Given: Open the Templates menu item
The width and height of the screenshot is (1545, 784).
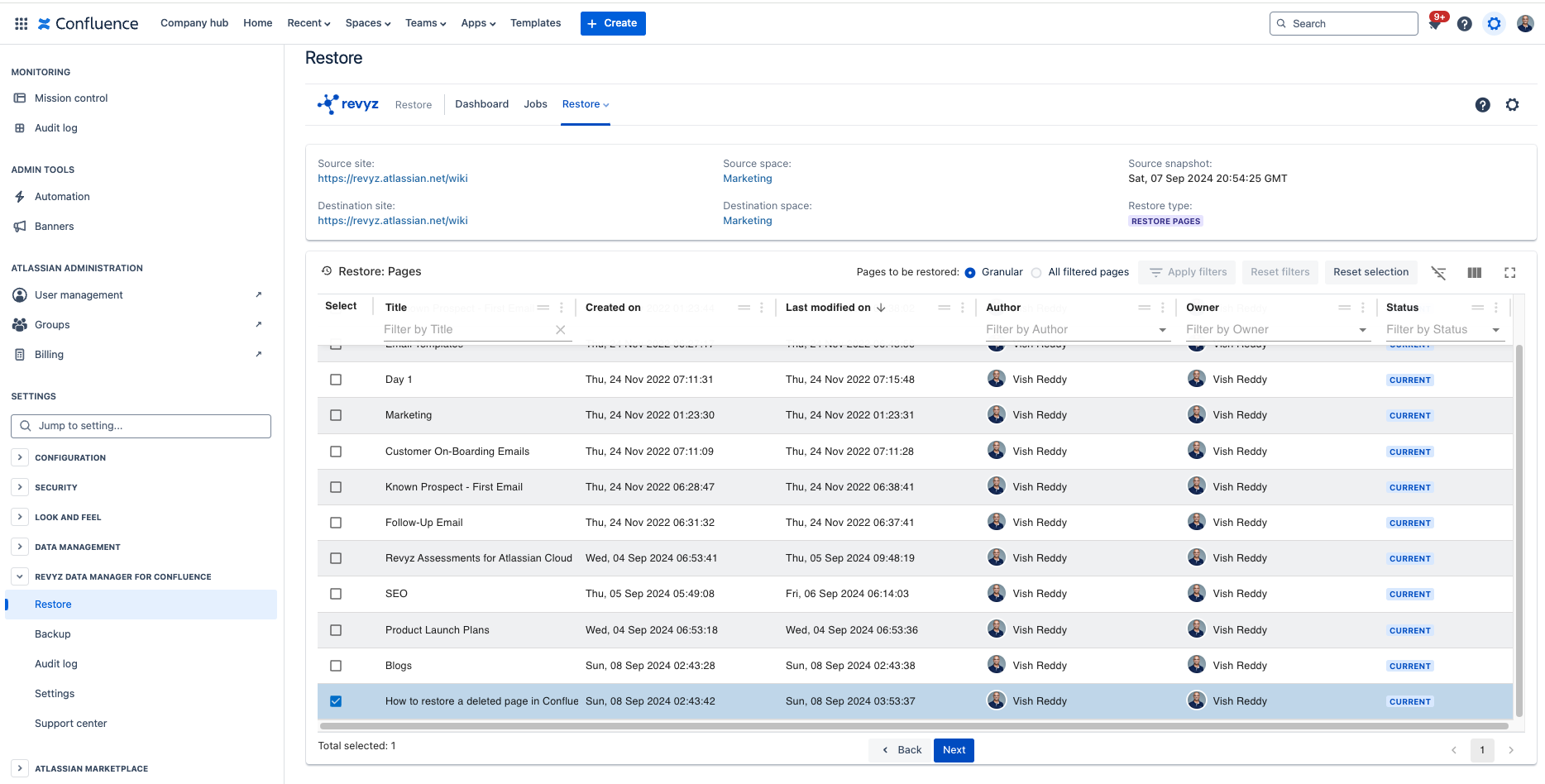Looking at the screenshot, I should click(x=535, y=23).
